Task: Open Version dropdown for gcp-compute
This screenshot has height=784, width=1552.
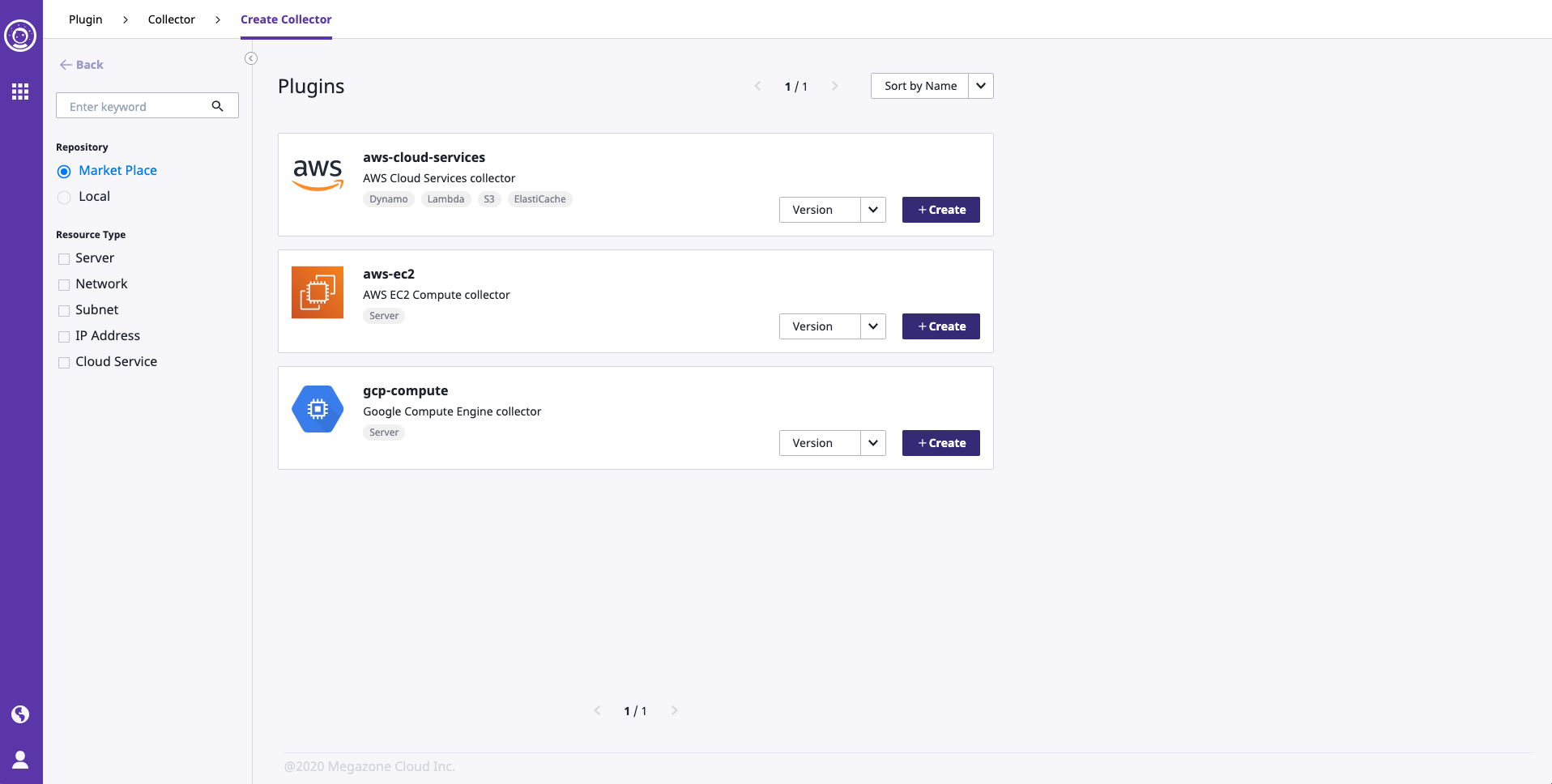Action: [x=832, y=443]
